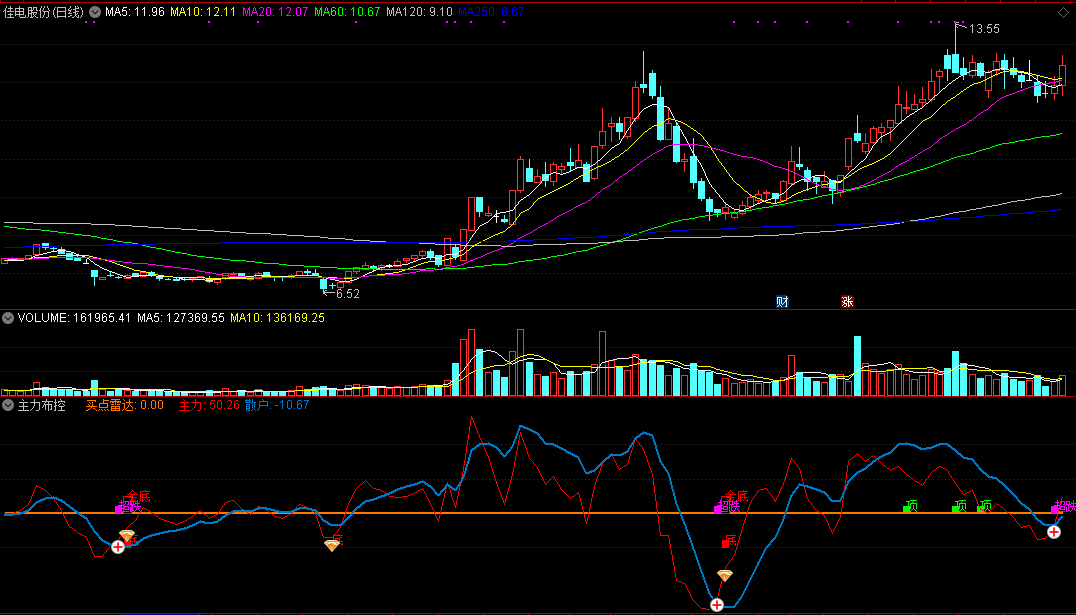Select the white MA5: 11.96 legend
Screen dimensions: 1076x615
(134, 12)
